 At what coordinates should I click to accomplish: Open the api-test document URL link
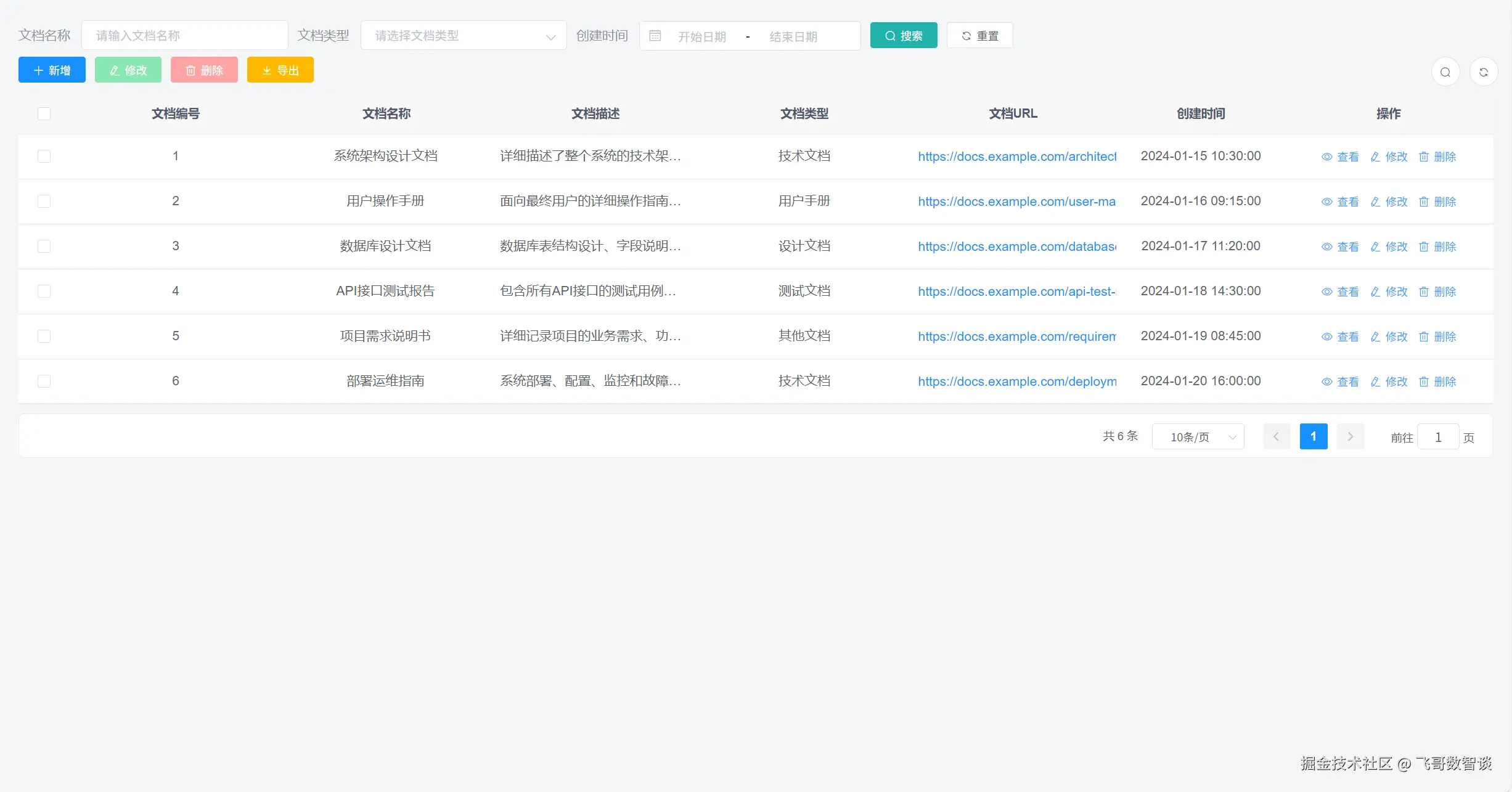point(1016,291)
